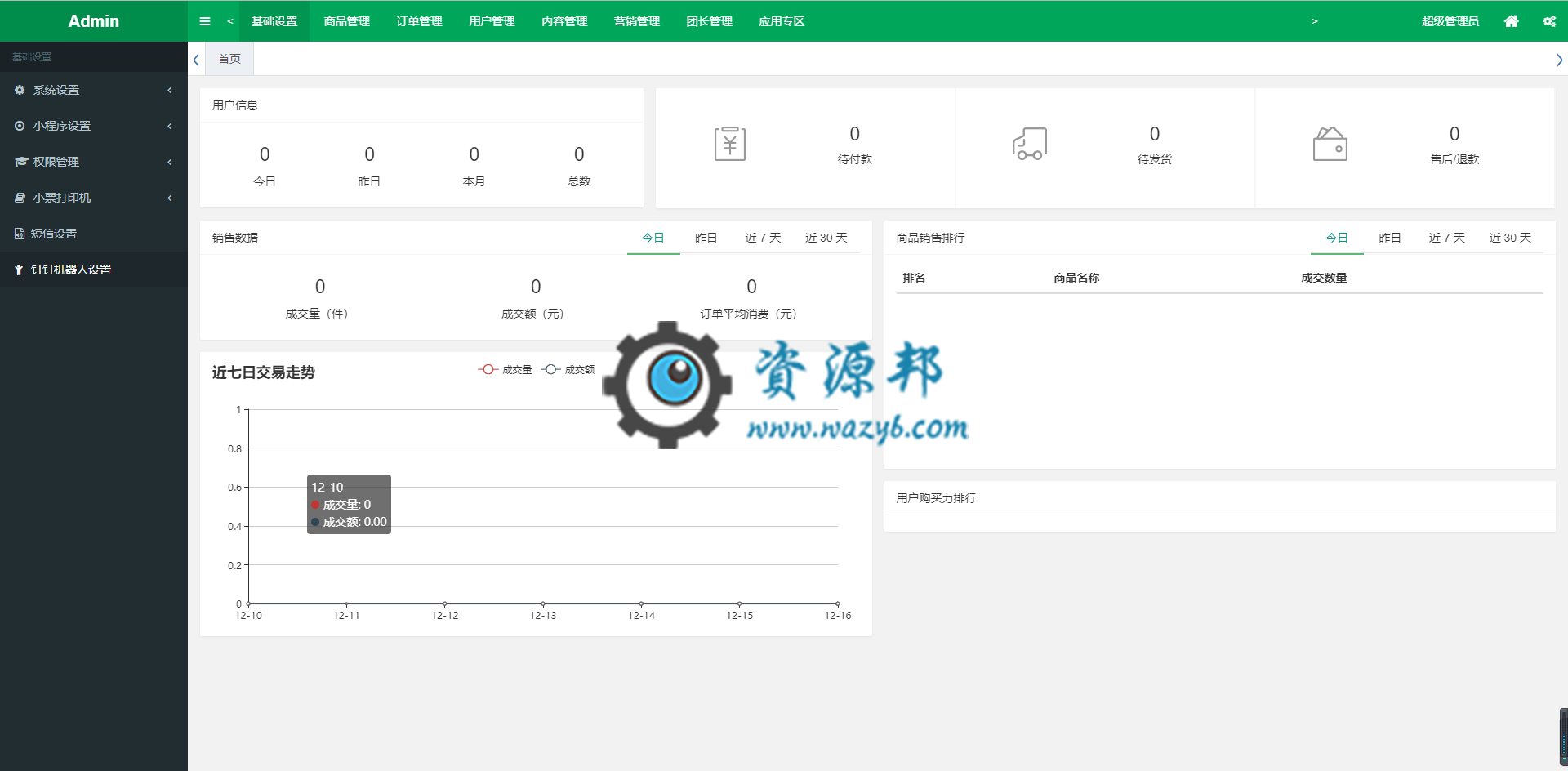The image size is (1568, 771).
Task: Open the 内容管理 top menu
Action: 564,21
